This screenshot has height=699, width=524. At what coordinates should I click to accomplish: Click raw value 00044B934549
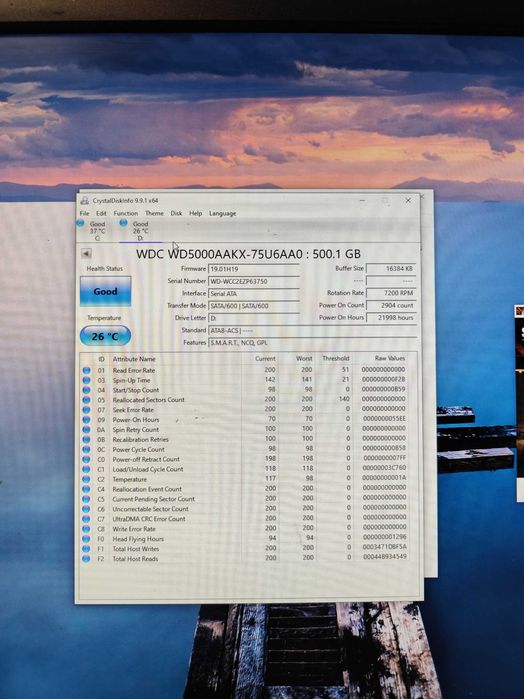[x=384, y=556]
